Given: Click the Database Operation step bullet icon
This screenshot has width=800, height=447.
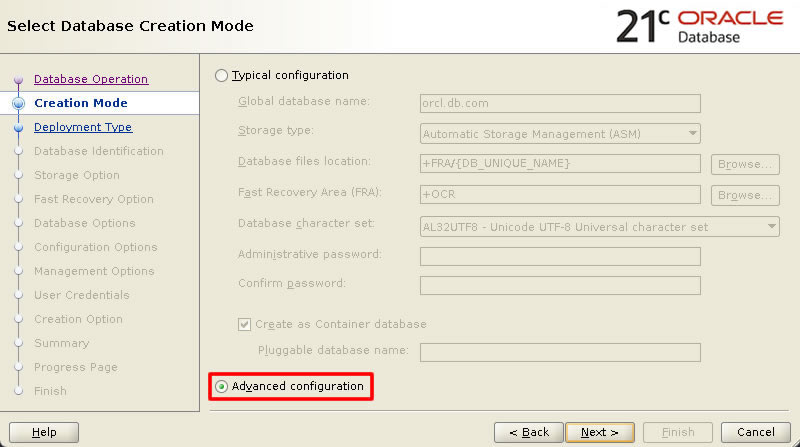Looking at the screenshot, I should point(18,79).
